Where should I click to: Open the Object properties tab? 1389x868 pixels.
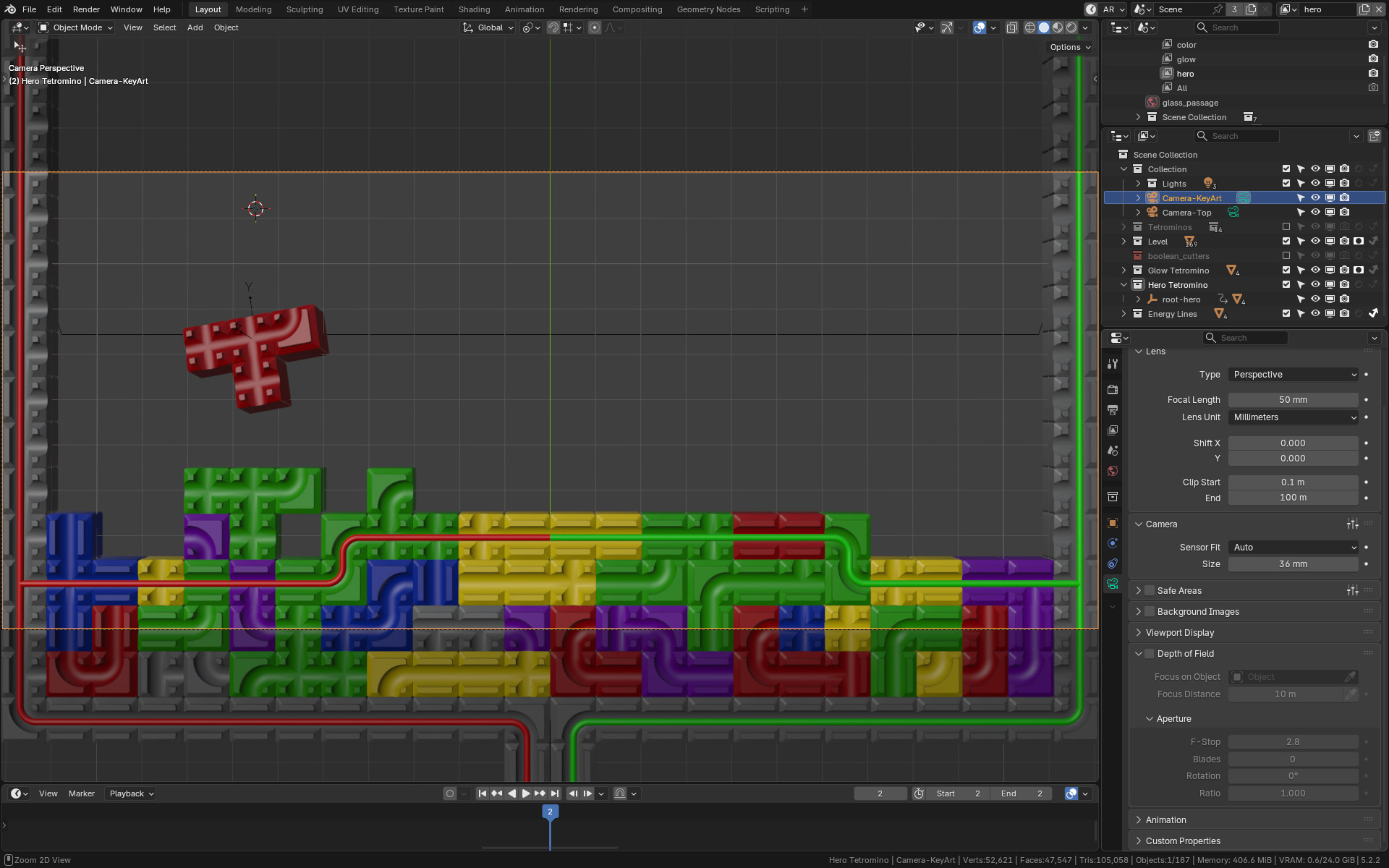pyautogui.click(x=1113, y=523)
